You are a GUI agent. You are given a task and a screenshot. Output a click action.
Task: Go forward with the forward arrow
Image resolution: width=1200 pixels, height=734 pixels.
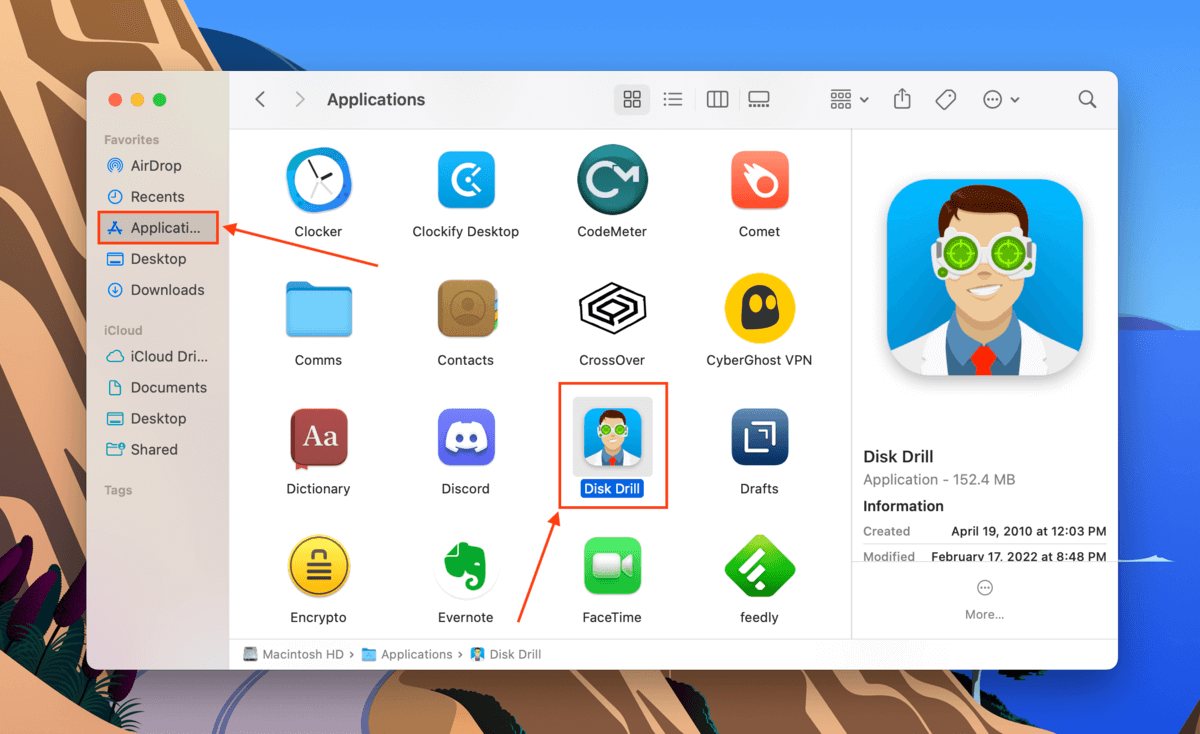click(300, 99)
